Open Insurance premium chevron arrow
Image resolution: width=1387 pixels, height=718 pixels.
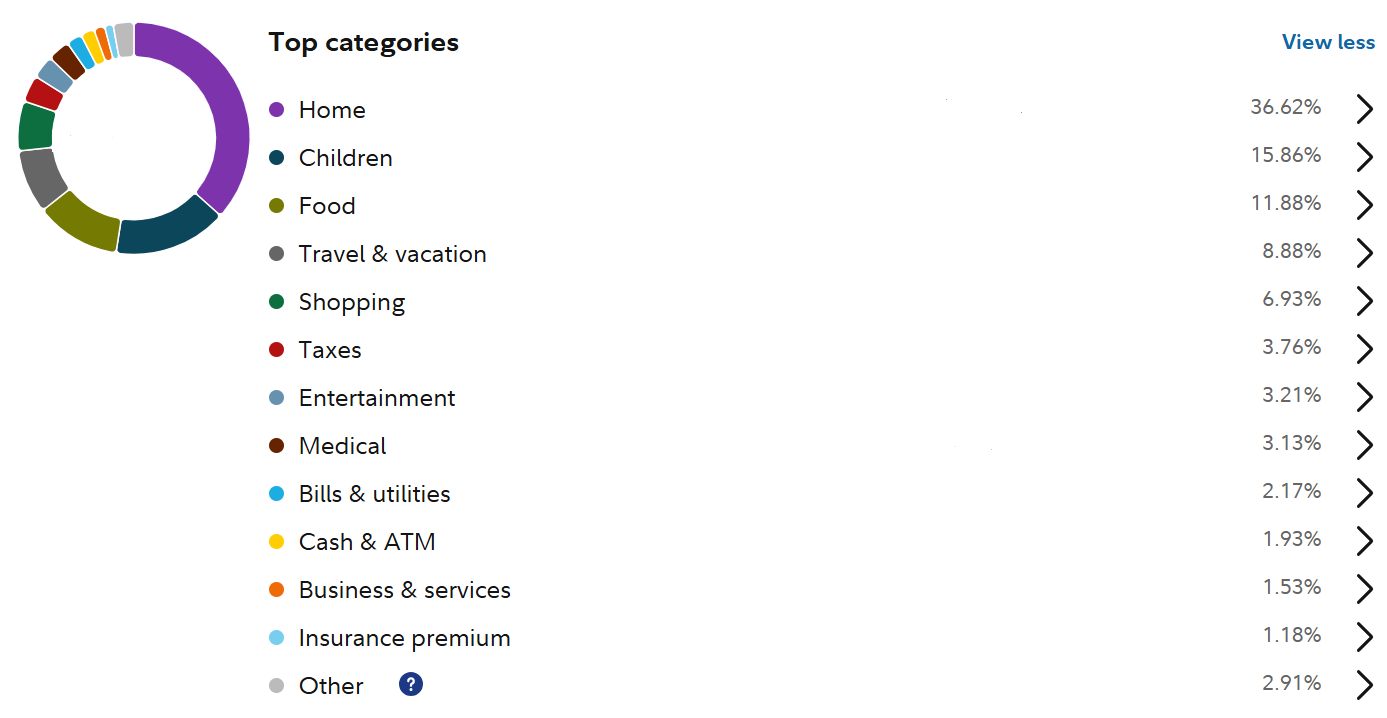1365,637
